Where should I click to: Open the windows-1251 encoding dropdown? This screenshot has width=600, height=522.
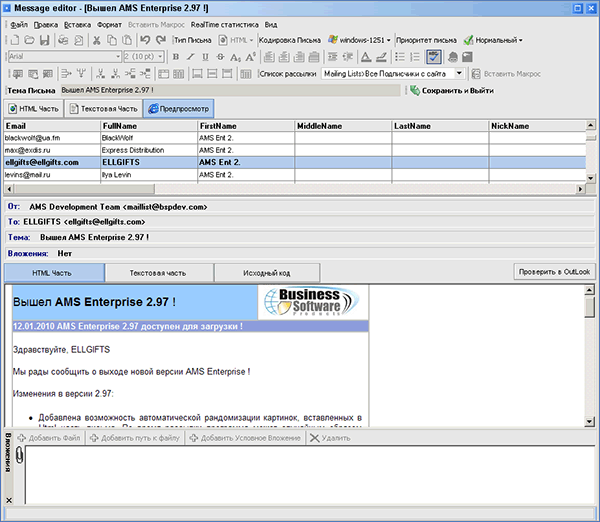click(x=388, y=40)
